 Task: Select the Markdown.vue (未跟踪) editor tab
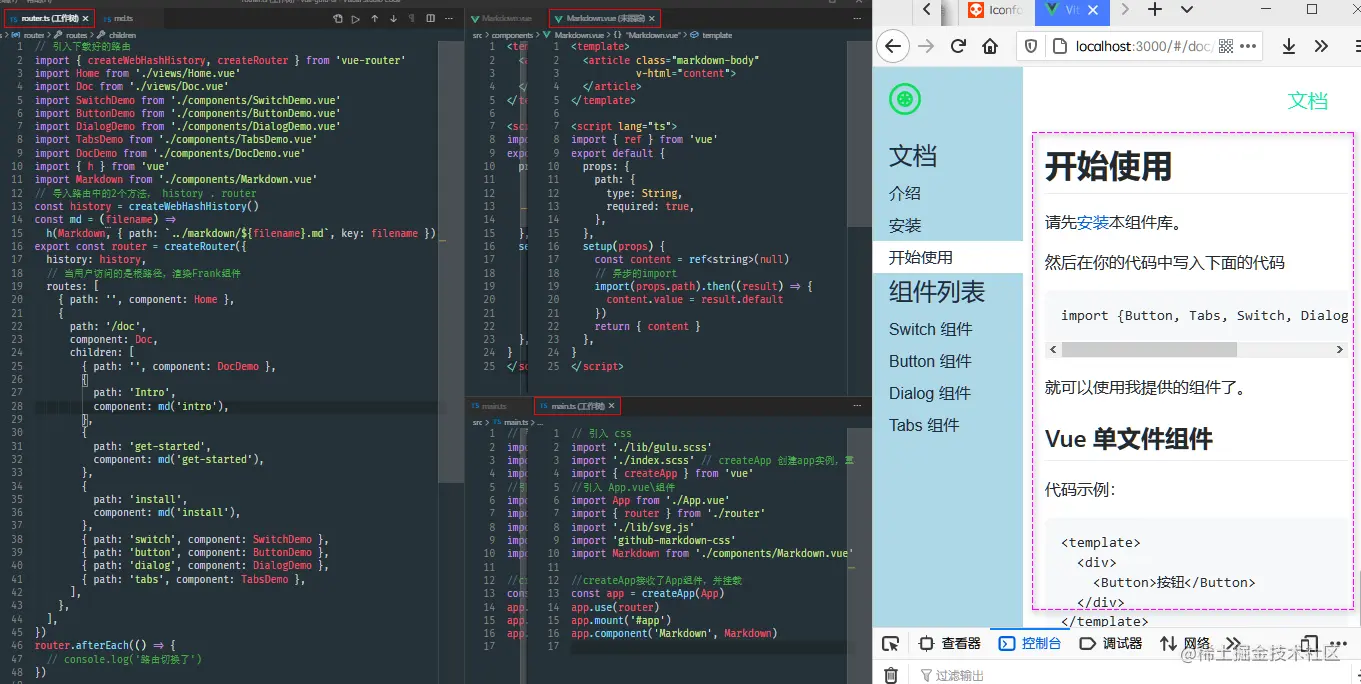pos(604,18)
